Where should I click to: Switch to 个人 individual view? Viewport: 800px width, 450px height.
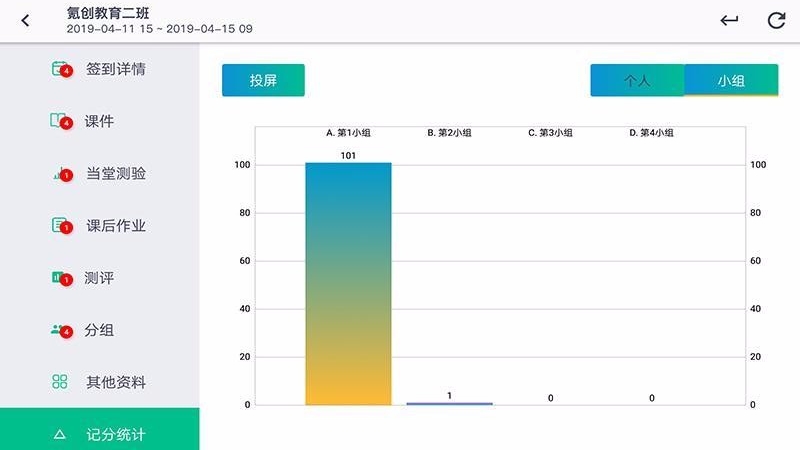(637, 81)
